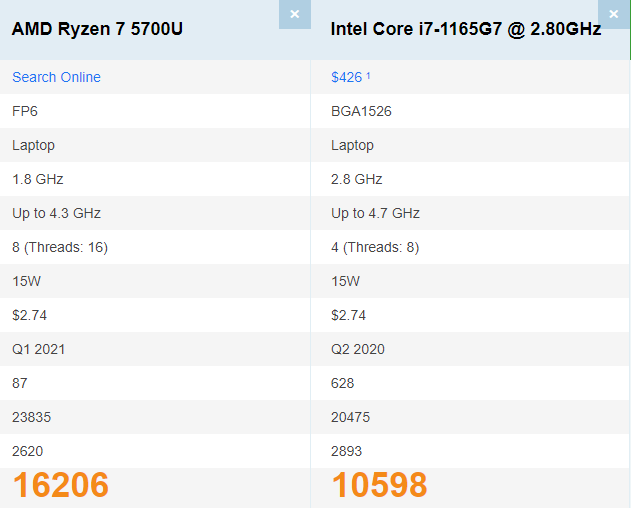Image resolution: width=631 pixels, height=508 pixels.
Task: Click the 1.8 GHz clock speed value
Action: coord(37,179)
